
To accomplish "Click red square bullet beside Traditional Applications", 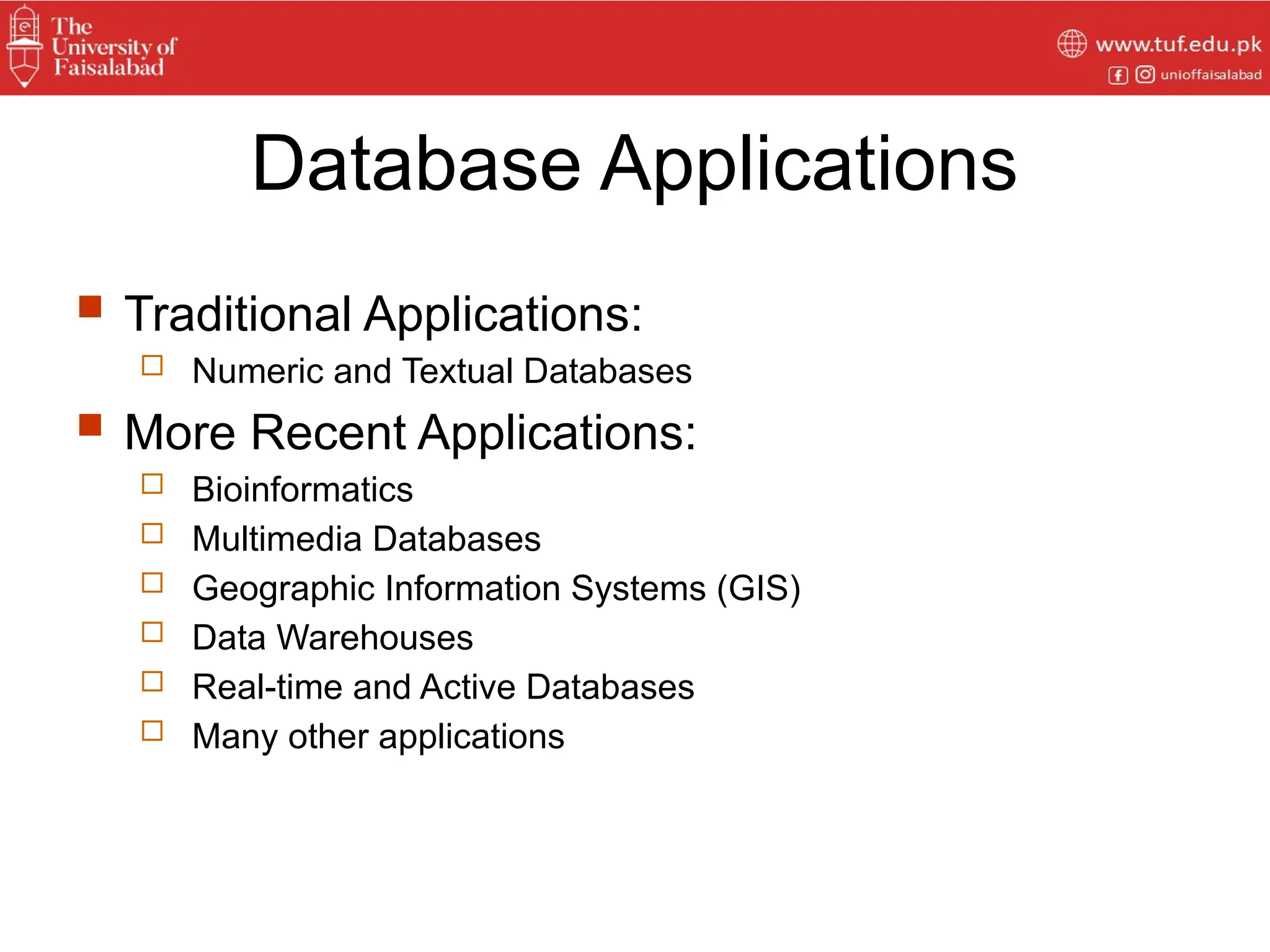I will coord(91,307).
